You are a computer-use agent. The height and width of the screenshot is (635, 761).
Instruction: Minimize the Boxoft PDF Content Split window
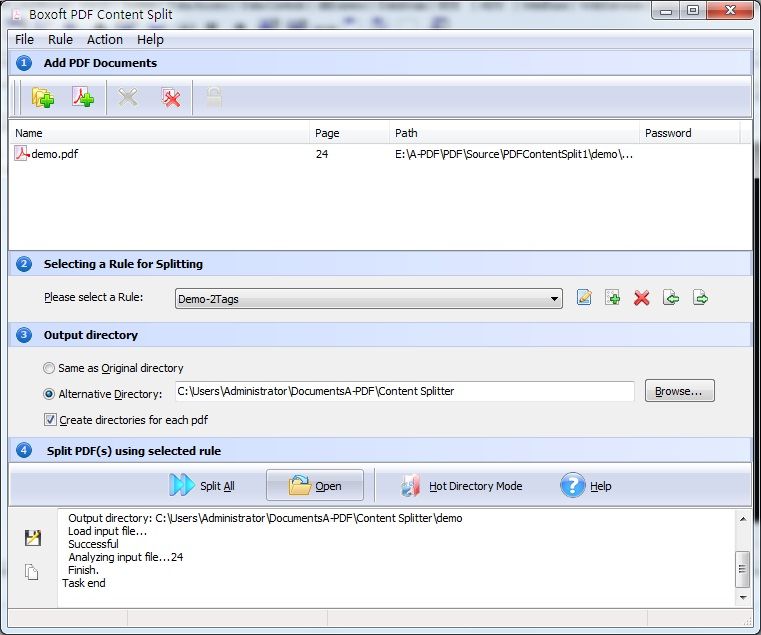pos(666,10)
